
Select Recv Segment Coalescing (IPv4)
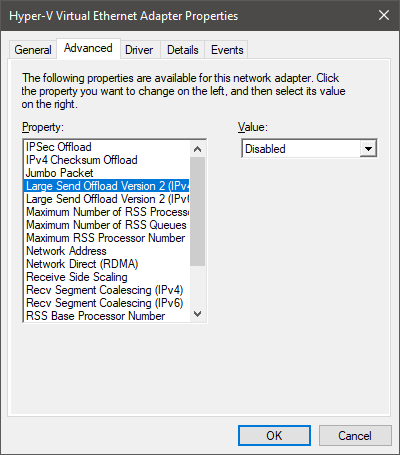coord(107,290)
